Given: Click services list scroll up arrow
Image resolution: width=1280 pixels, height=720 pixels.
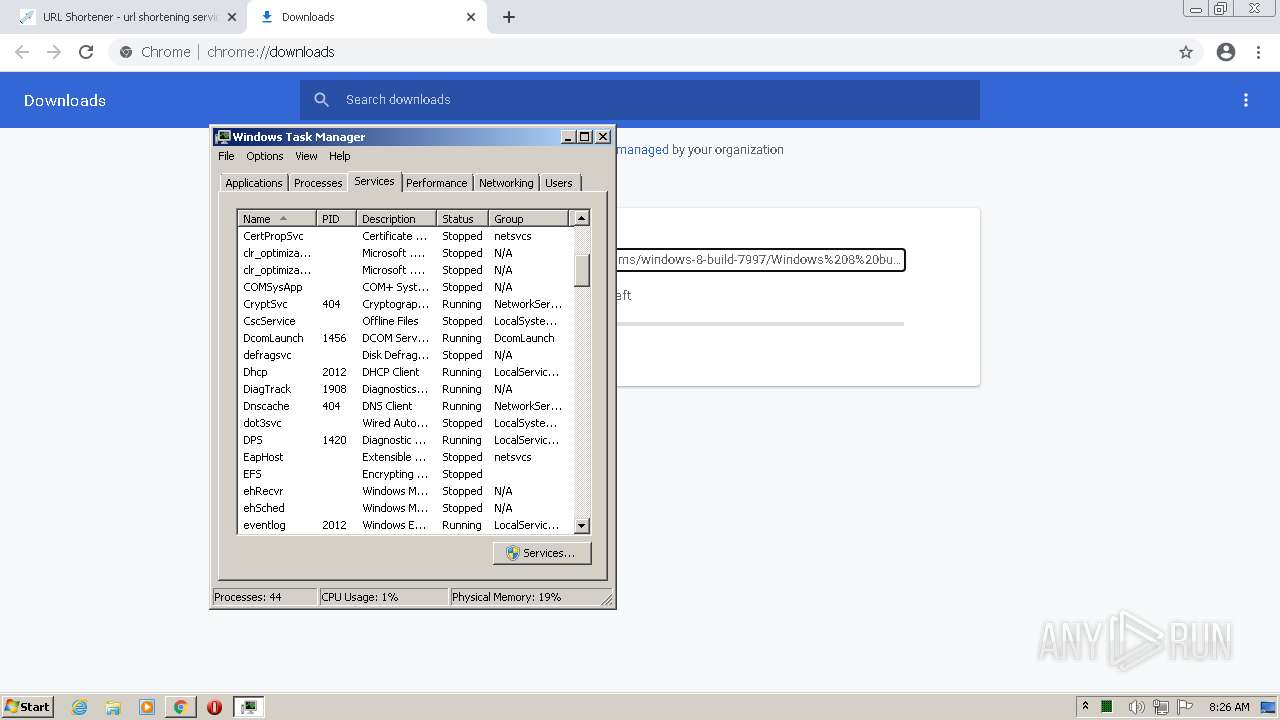Looking at the screenshot, I should click(582, 218).
